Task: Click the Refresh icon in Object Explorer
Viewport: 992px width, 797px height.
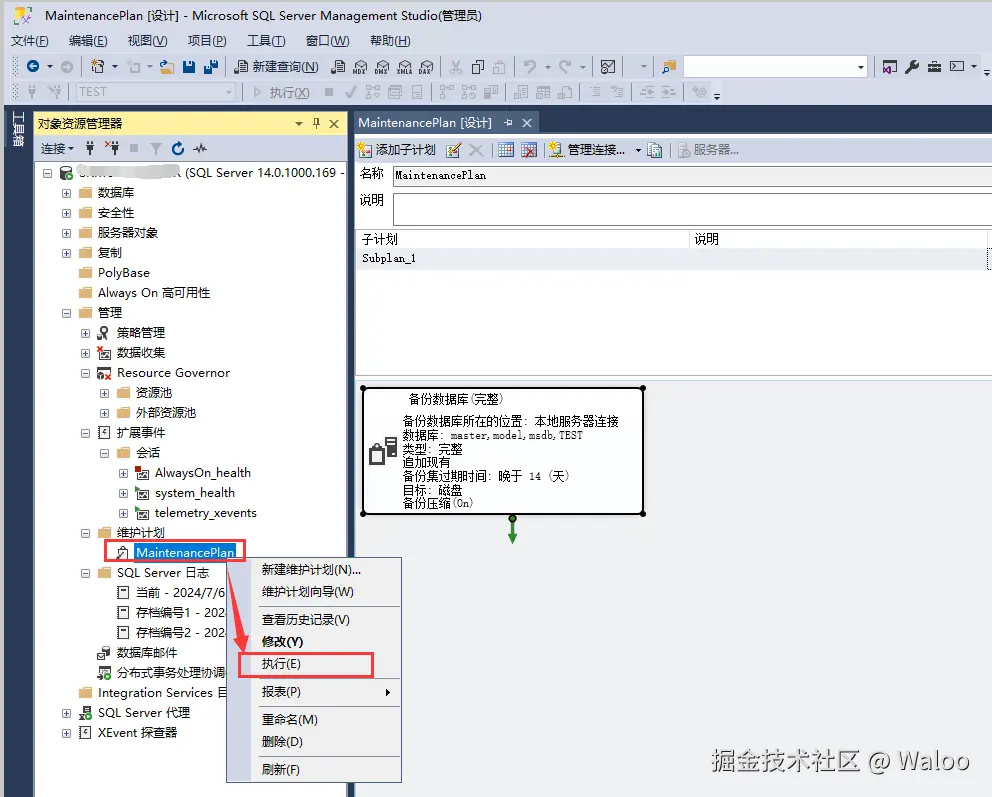Action: tap(178, 148)
